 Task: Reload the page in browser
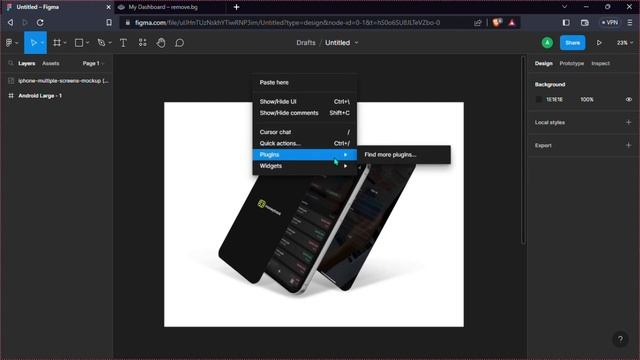[x=40, y=22]
